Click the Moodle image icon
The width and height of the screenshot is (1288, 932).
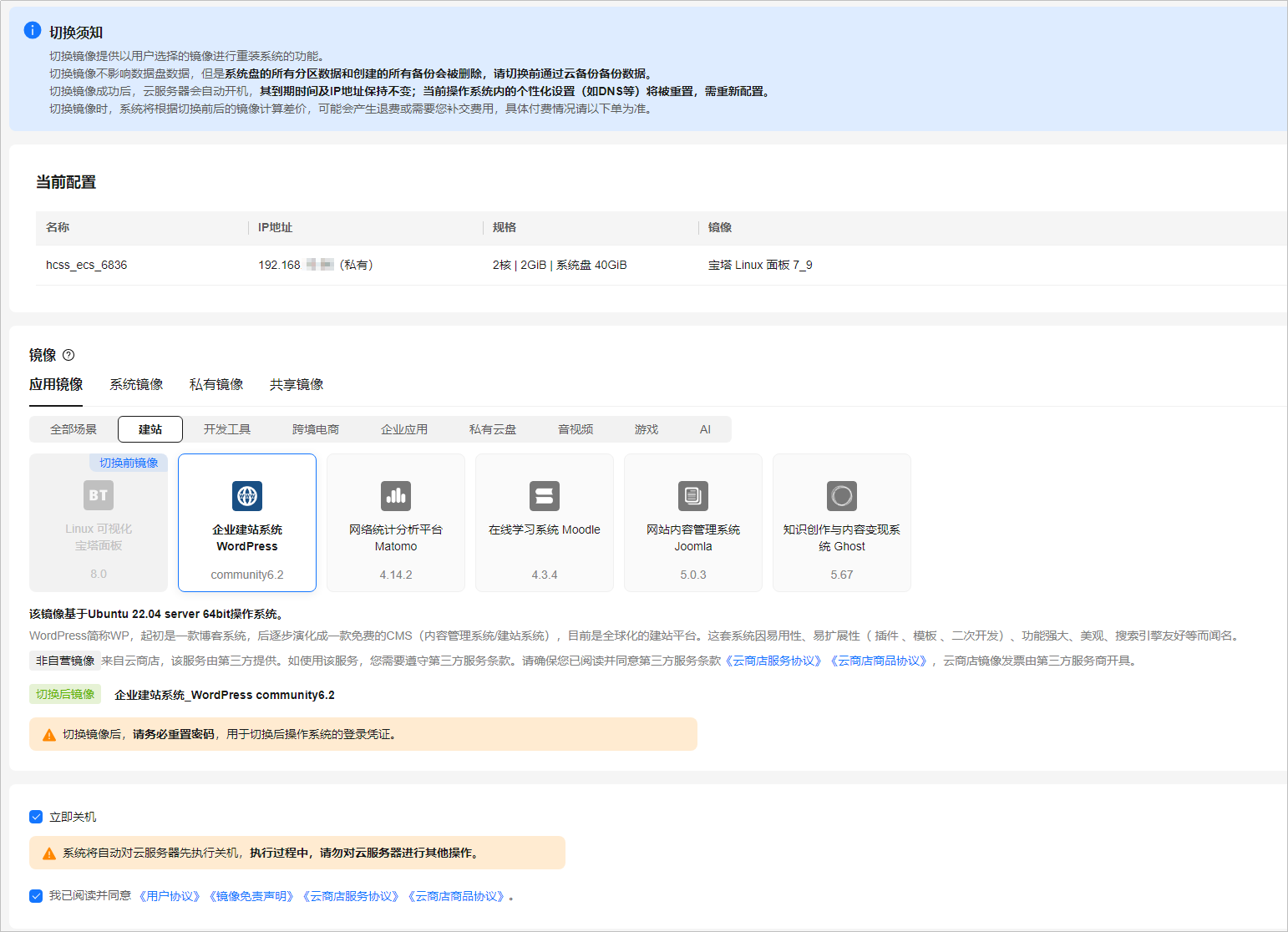(x=545, y=496)
